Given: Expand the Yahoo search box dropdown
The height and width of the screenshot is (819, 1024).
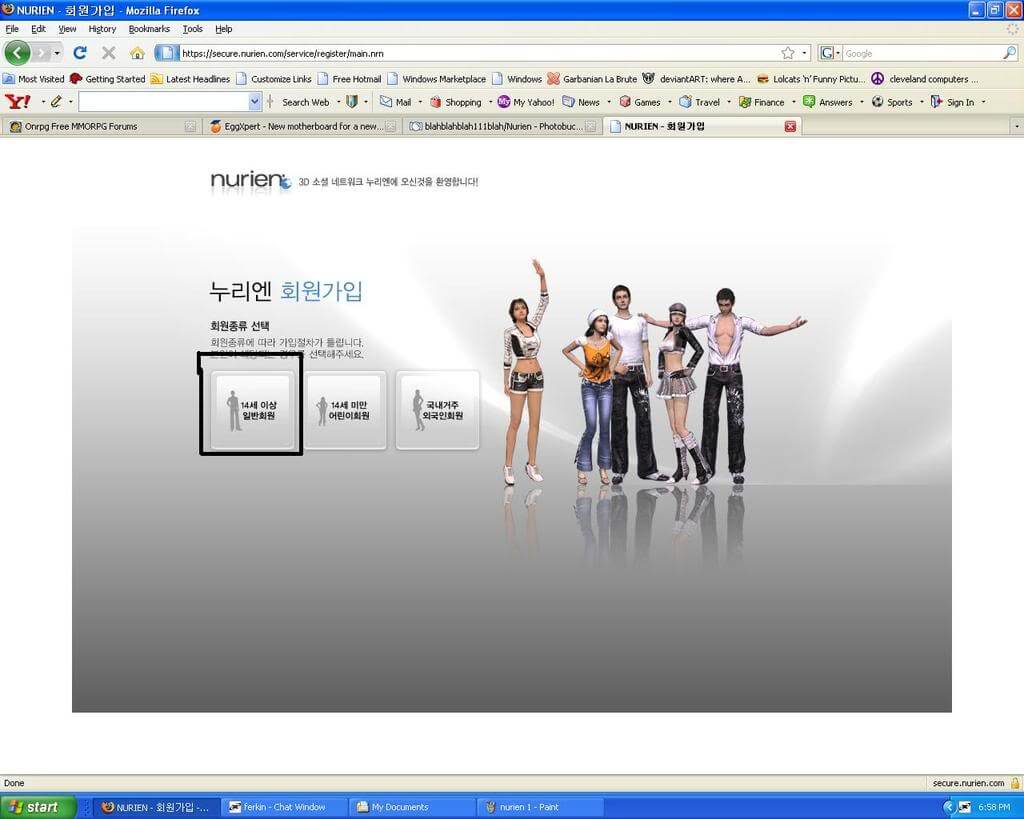Looking at the screenshot, I should (254, 102).
